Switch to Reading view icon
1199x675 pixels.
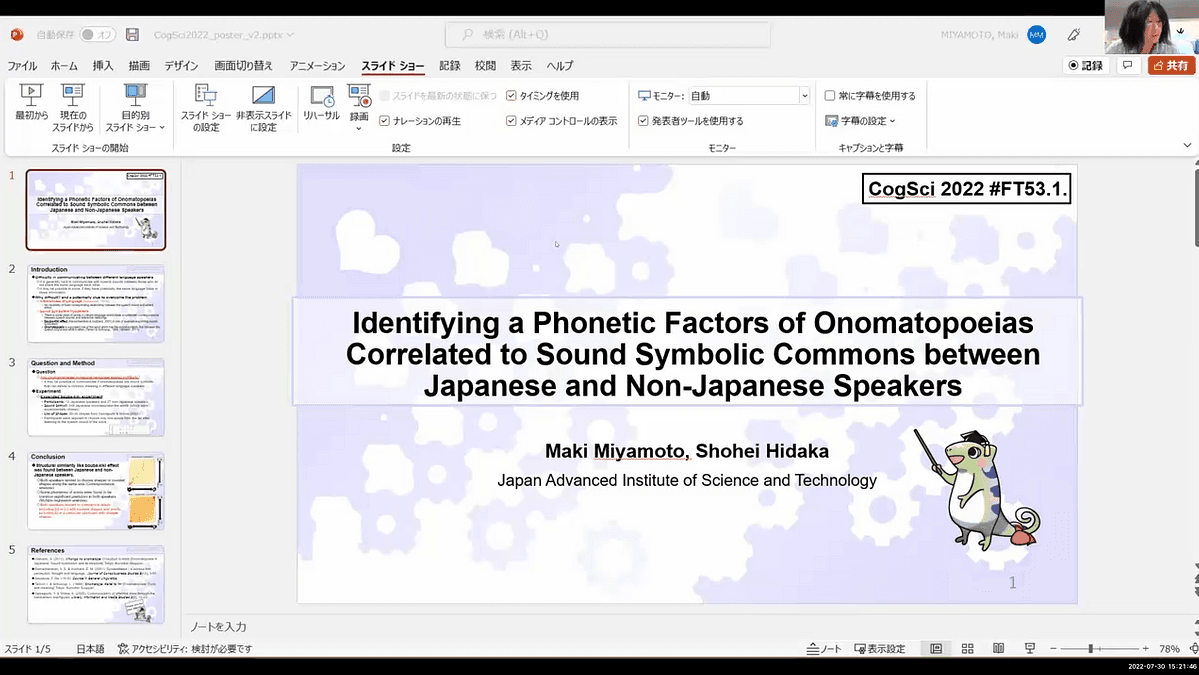999,649
